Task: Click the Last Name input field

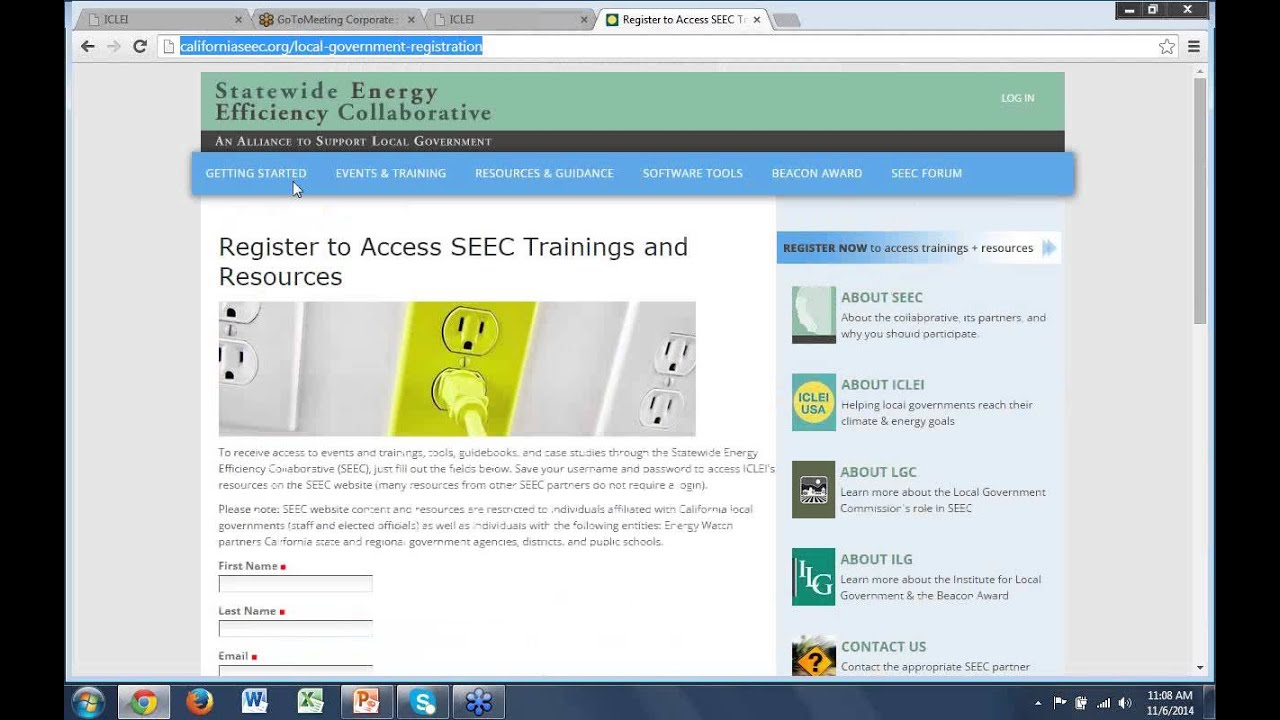Action: (295, 628)
